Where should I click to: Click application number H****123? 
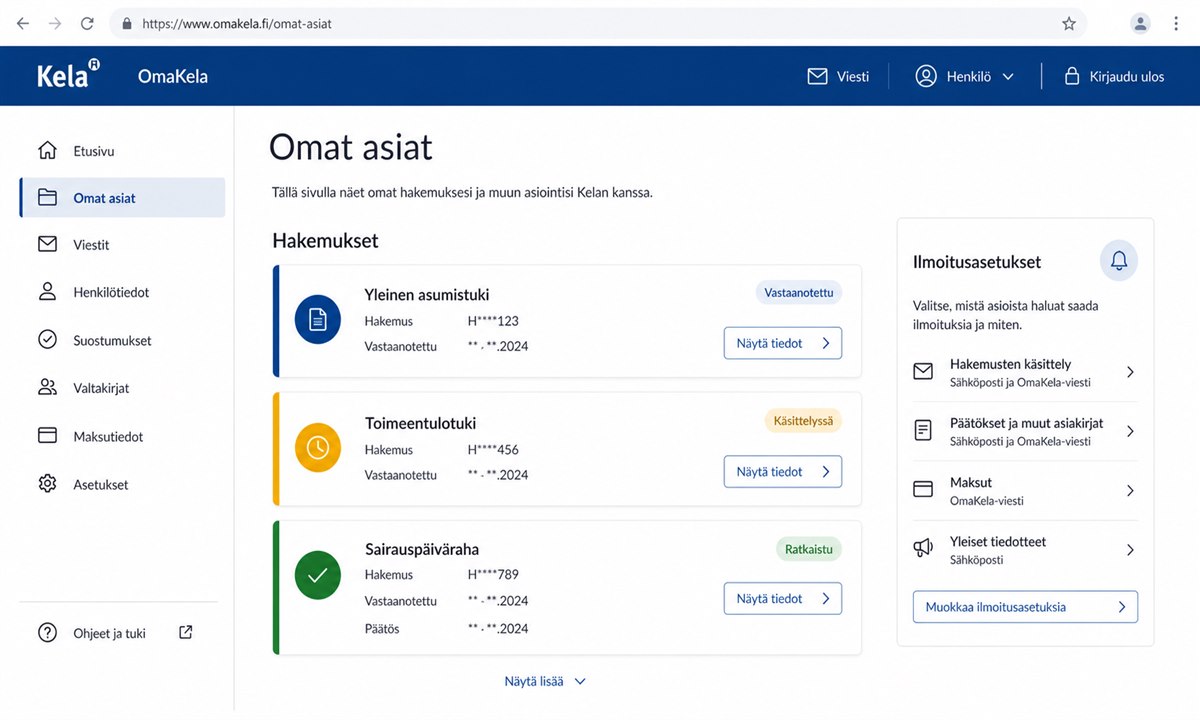[493, 321]
